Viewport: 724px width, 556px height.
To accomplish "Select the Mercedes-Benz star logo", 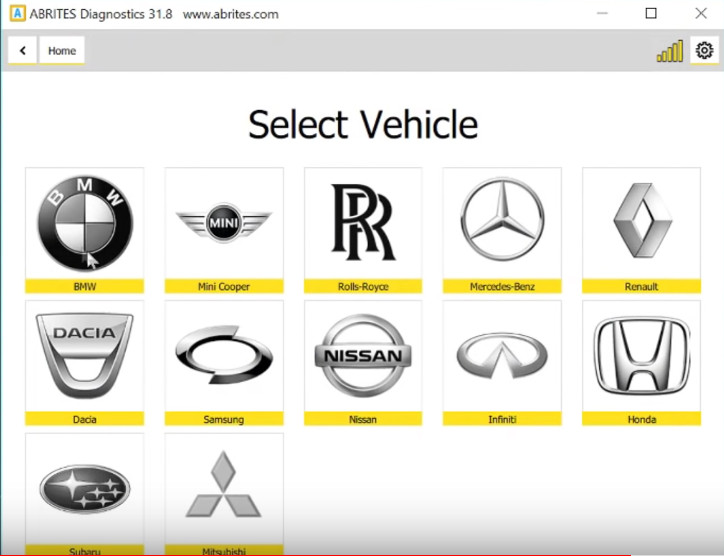I will click(502, 219).
